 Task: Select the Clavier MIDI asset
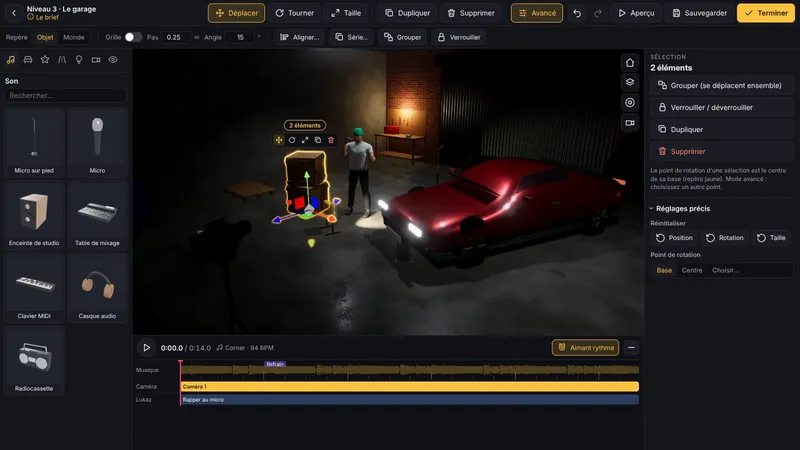click(34, 288)
